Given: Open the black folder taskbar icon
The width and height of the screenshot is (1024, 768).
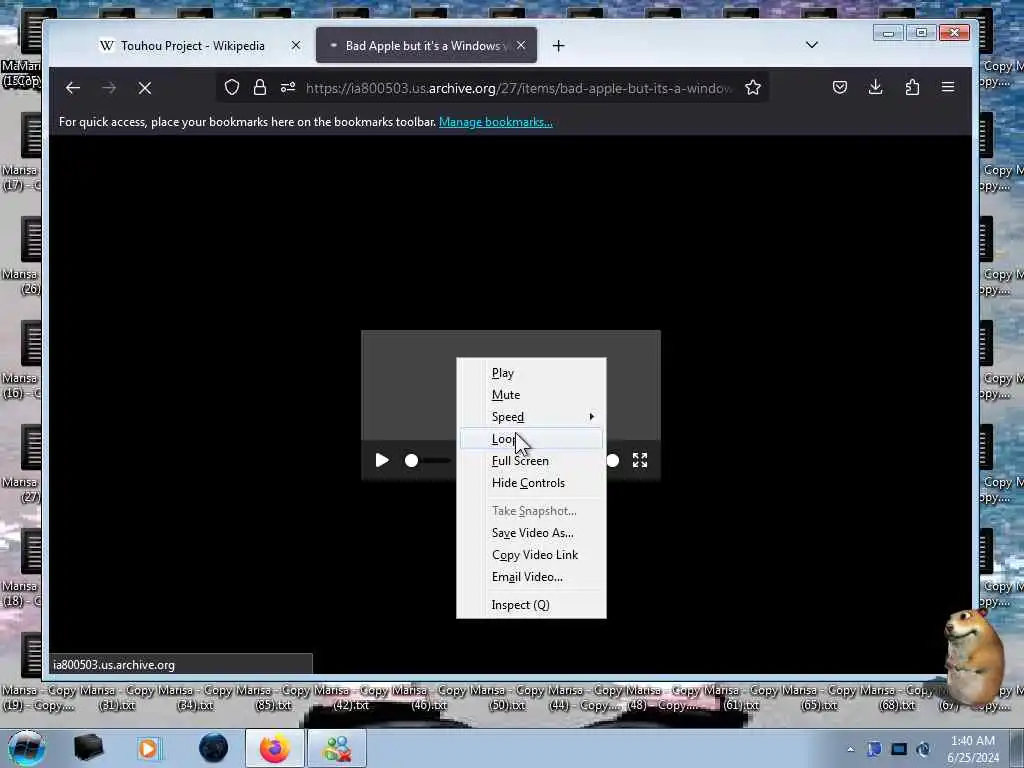Looking at the screenshot, I should point(88,748).
